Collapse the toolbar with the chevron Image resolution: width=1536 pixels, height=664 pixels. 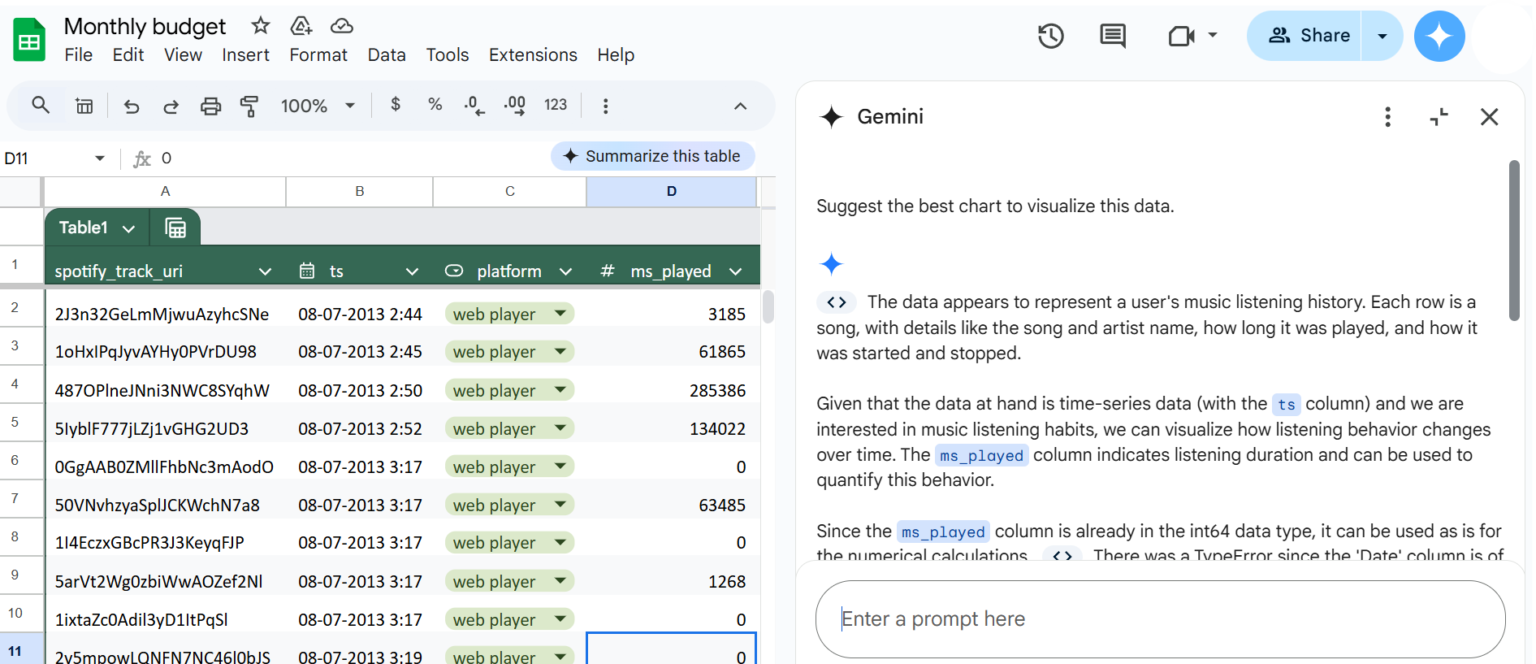coord(739,105)
